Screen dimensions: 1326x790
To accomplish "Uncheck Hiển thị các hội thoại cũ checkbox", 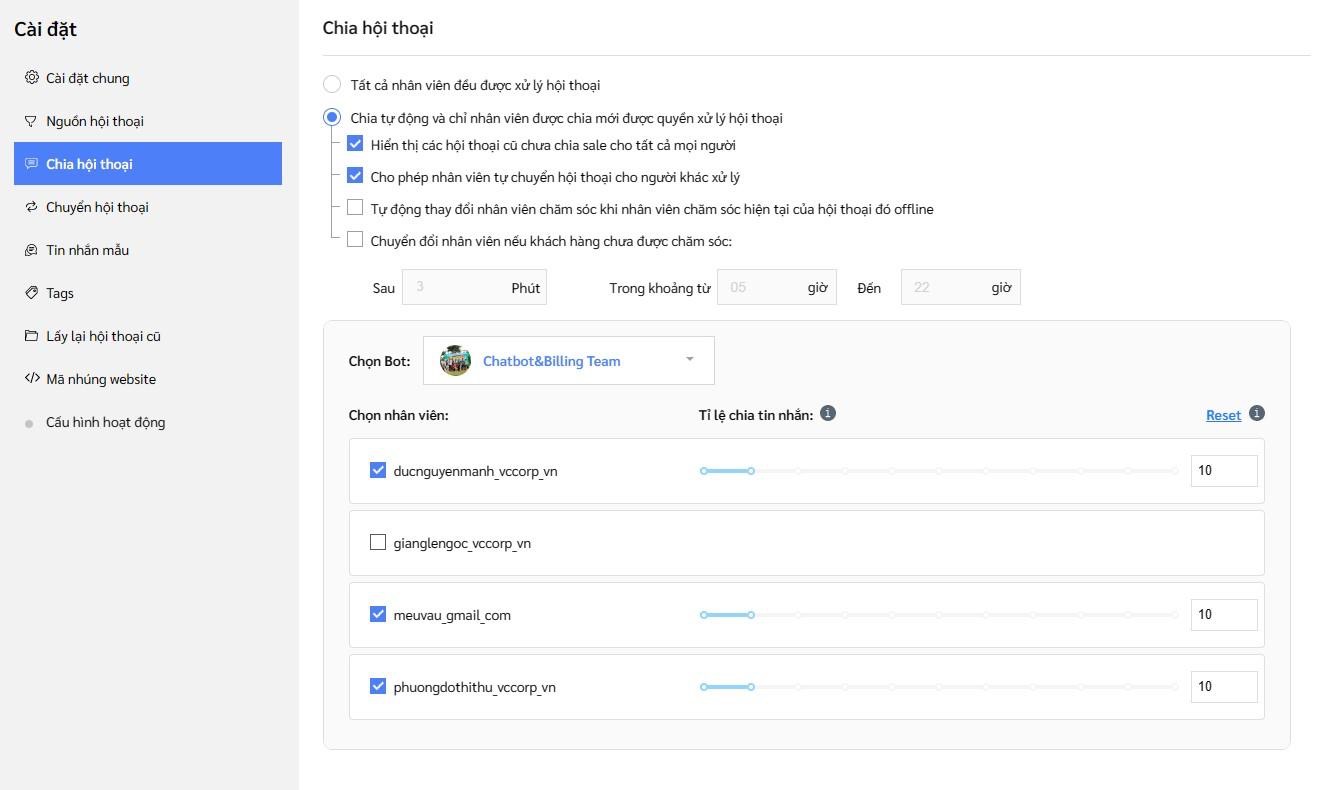I will 355,145.
